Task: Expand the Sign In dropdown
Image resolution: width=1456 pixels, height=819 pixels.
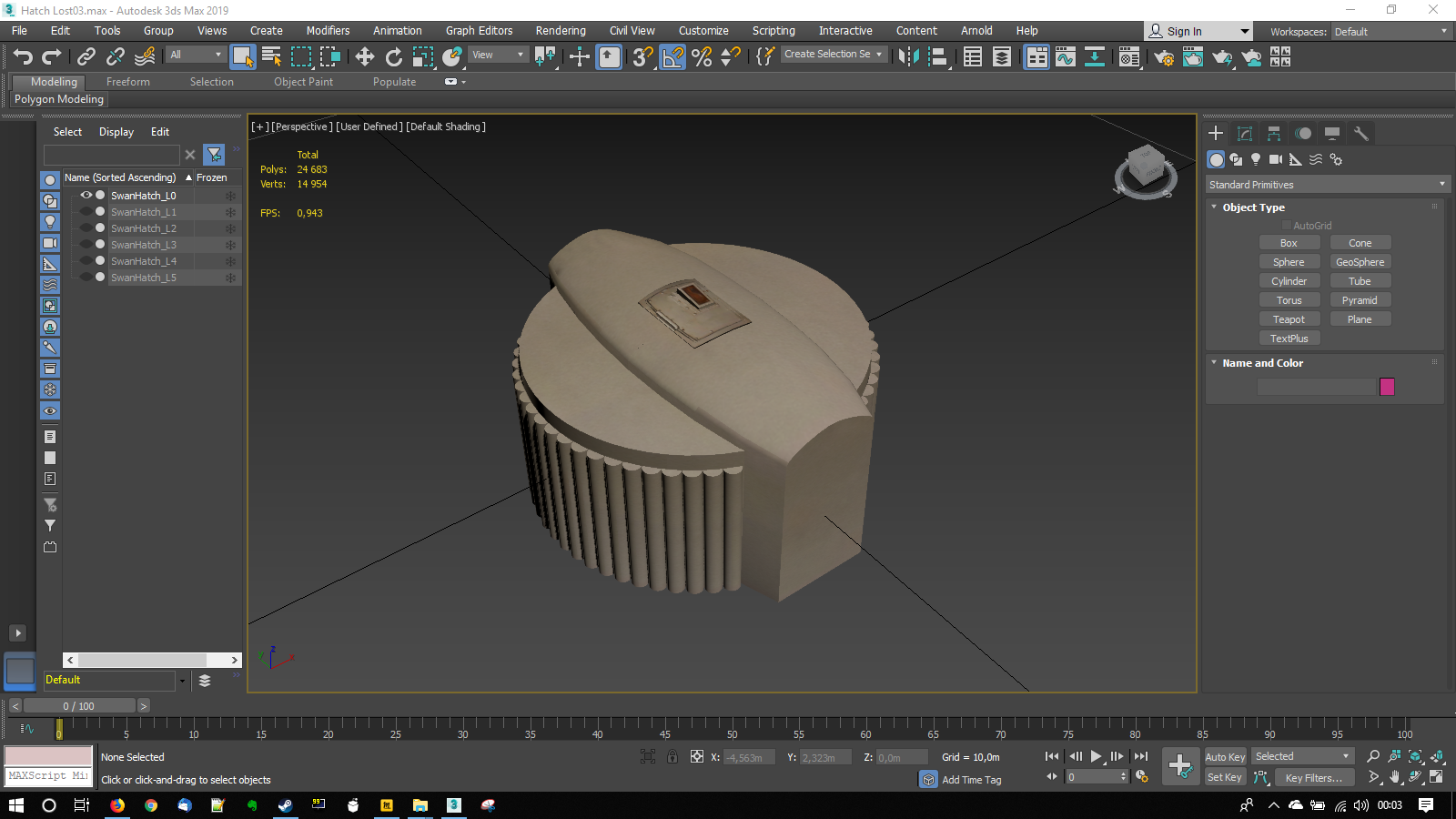Action: [x=1245, y=32]
